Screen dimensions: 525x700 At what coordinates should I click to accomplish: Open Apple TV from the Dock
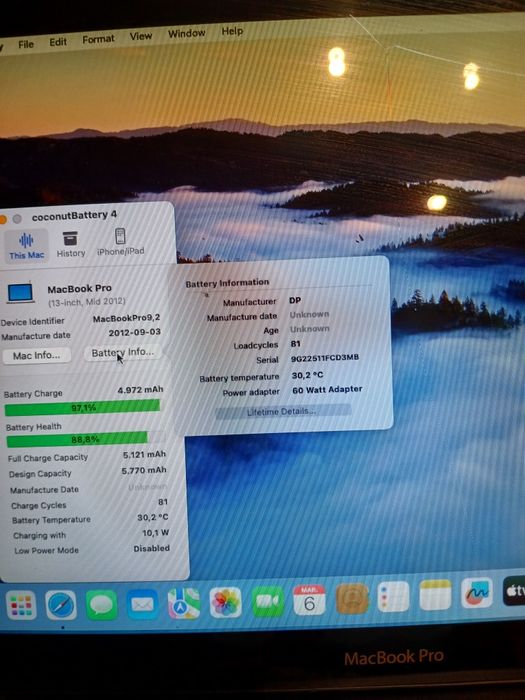click(x=514, y=591)
